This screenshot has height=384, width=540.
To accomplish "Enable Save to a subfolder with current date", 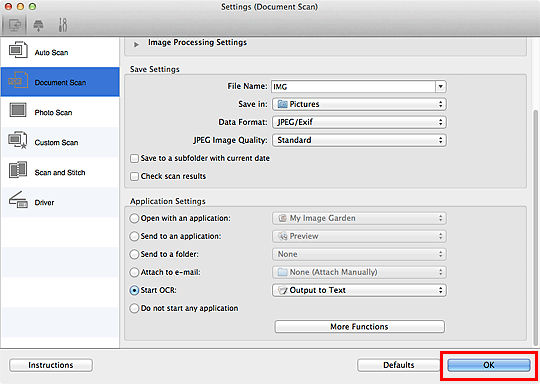I will tap(134, 158).
